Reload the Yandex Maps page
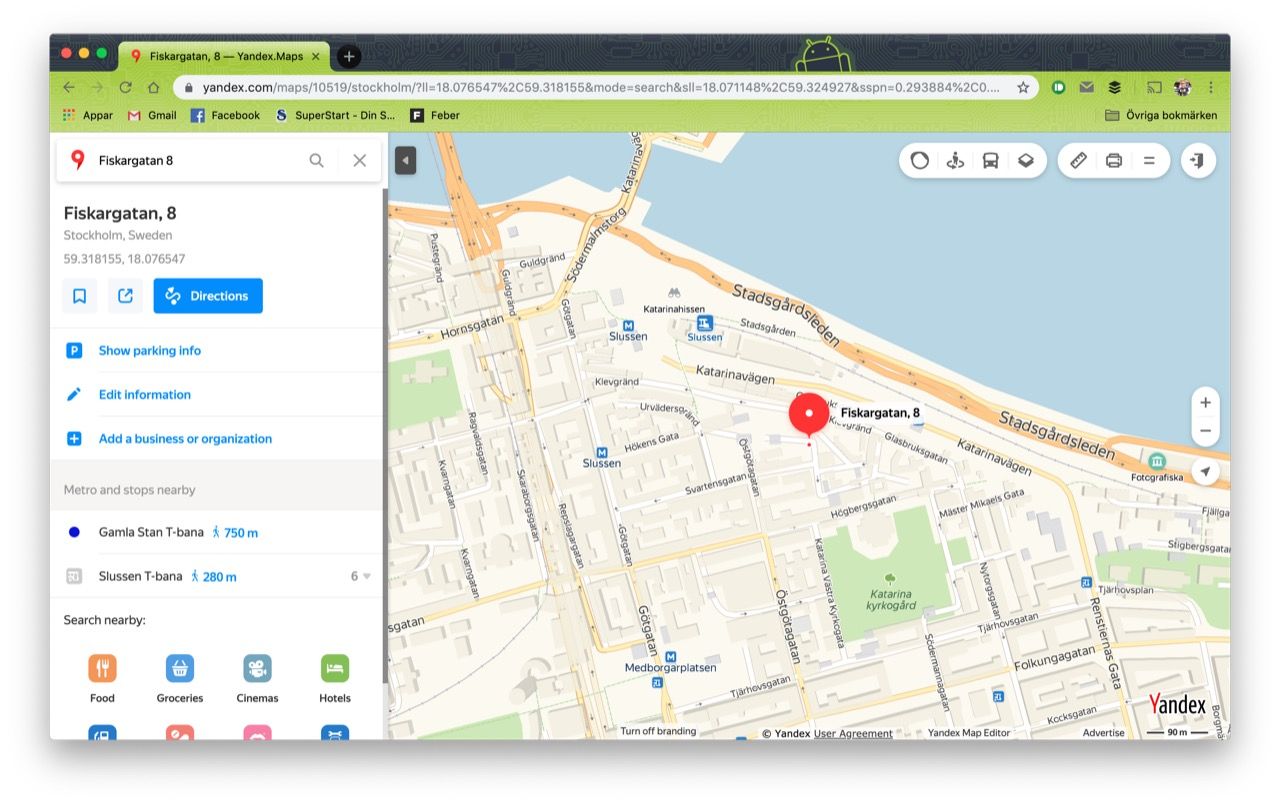The image size is (1280, 805). pyautogui.click(x=125, y=87)
